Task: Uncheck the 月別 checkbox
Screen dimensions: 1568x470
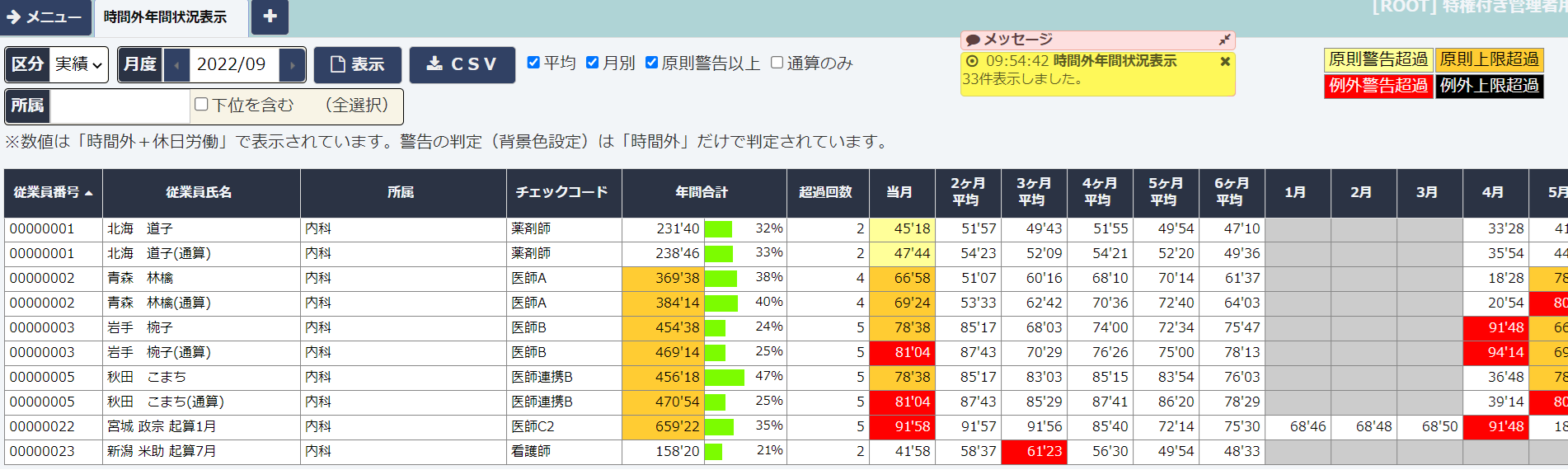Action: coord(592,63)
